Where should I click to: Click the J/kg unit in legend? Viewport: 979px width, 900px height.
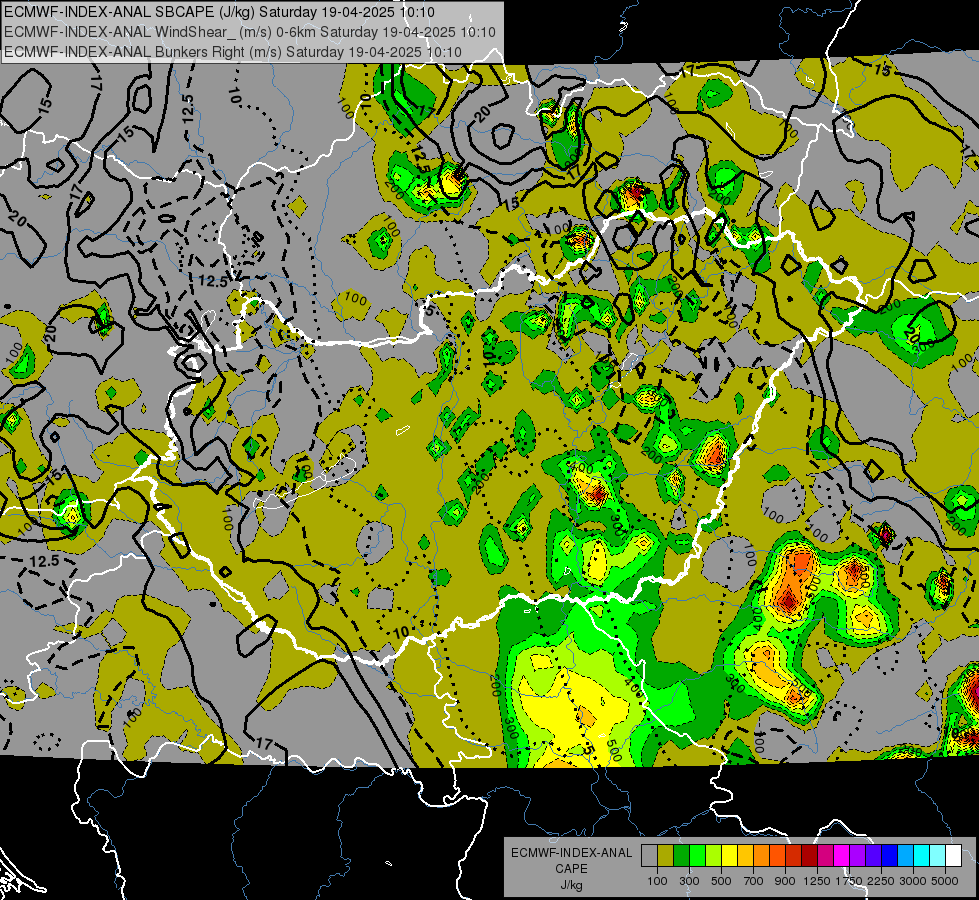click(x=571, y=885)
